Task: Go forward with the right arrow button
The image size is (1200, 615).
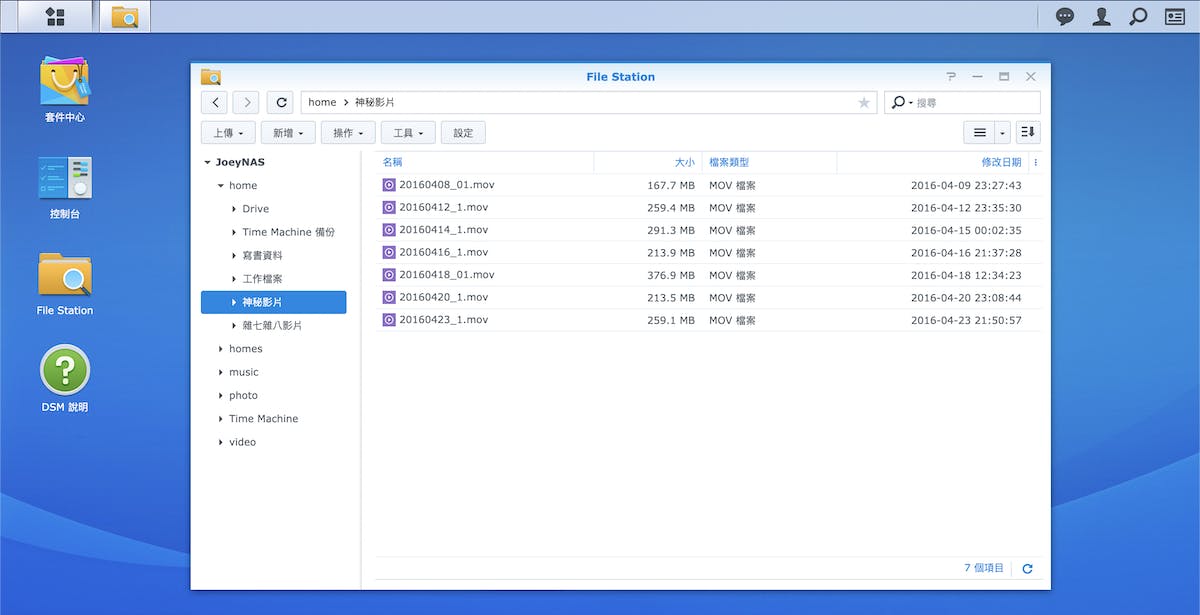Action: tap(246, 102)
